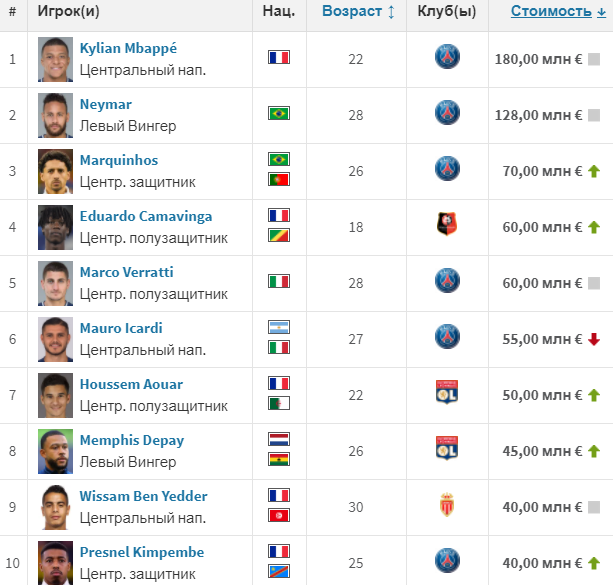Viewport: 613px width, 585px height.
Task: Open Eduardo Camavinga profile link
Action: (x=146, y=216)
